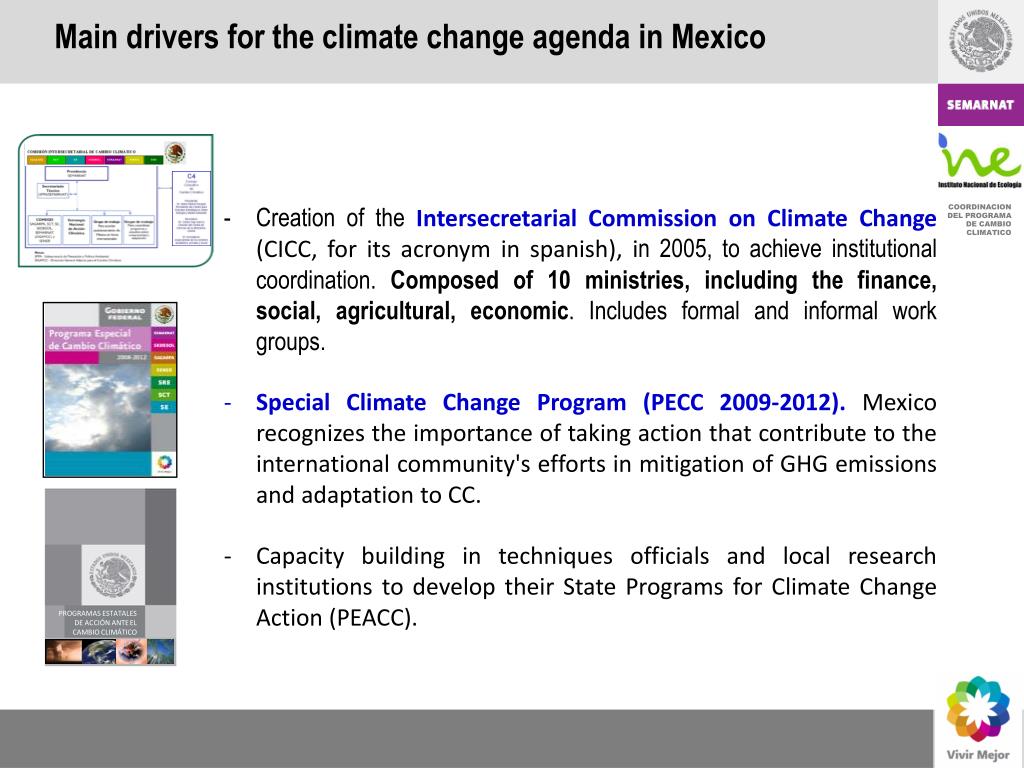Click the purple SEMARNAT logo
The image size is (1024, 768).
tap(981, 104)
